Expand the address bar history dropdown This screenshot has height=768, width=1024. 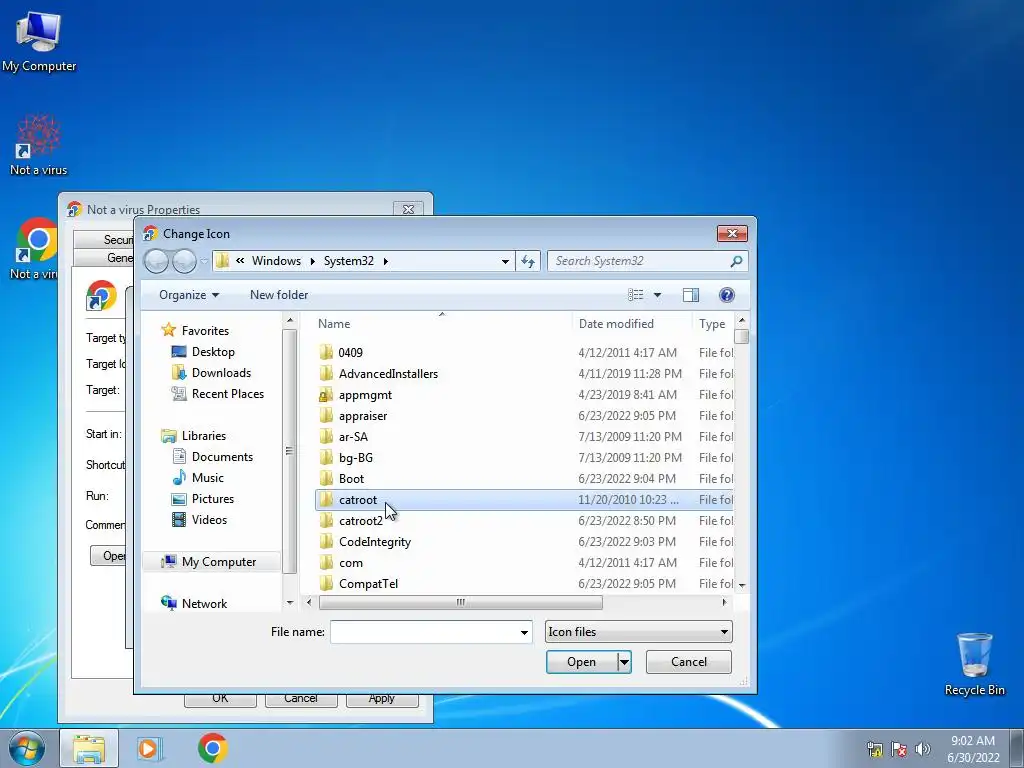(x=505, y=261)
